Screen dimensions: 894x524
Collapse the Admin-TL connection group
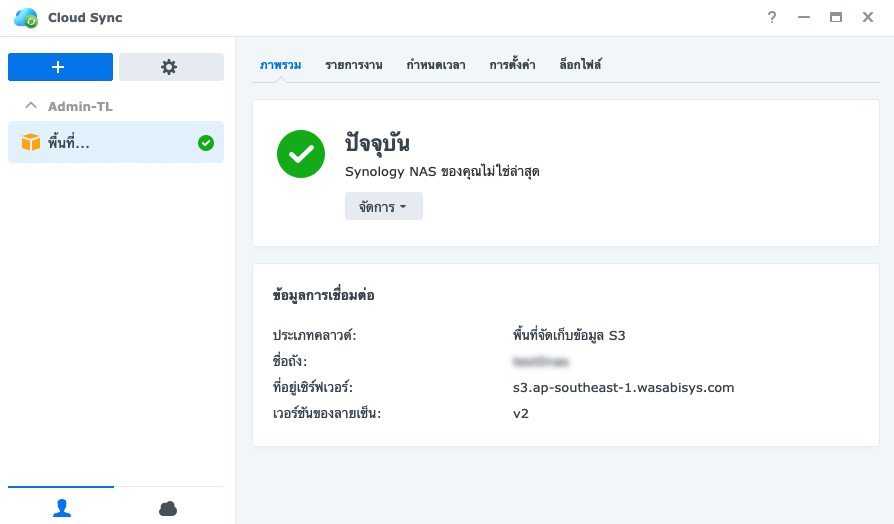31,106
